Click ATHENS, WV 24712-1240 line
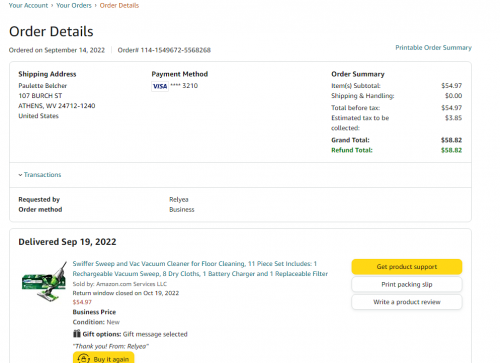 click(57, 106)
